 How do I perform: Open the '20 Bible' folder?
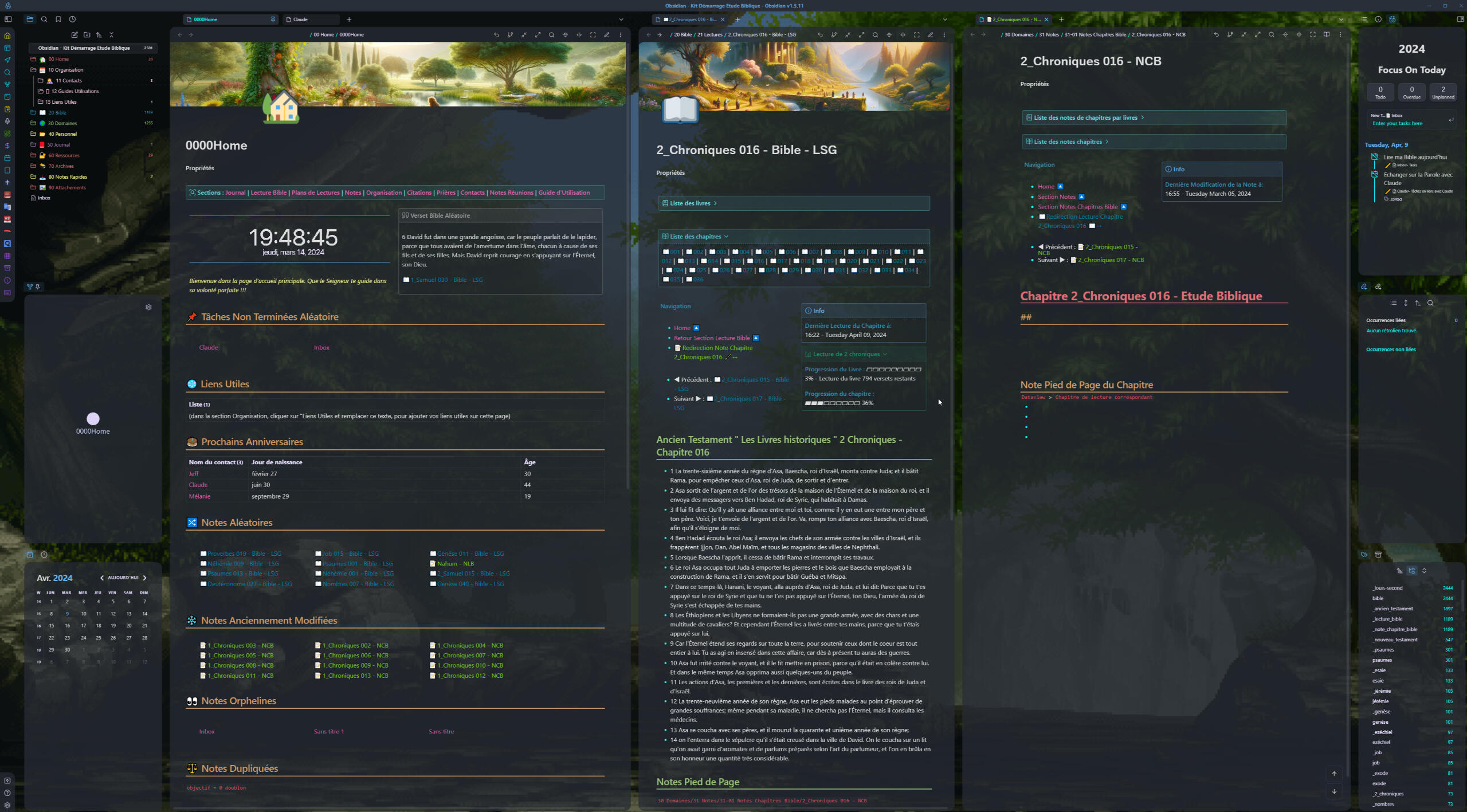[57, 112]
